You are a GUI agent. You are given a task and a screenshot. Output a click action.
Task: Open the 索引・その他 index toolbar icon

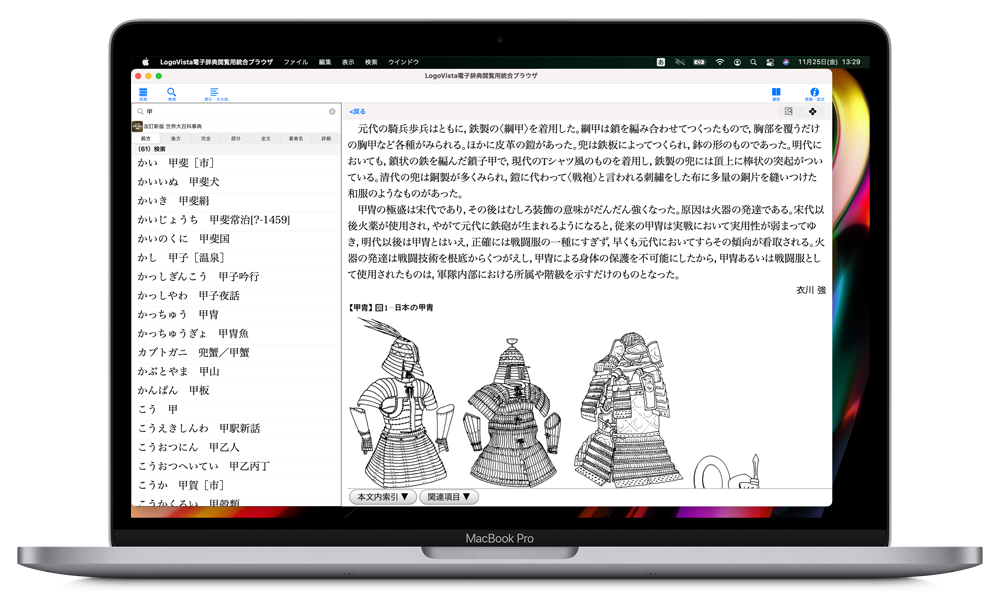click(215, 94)
